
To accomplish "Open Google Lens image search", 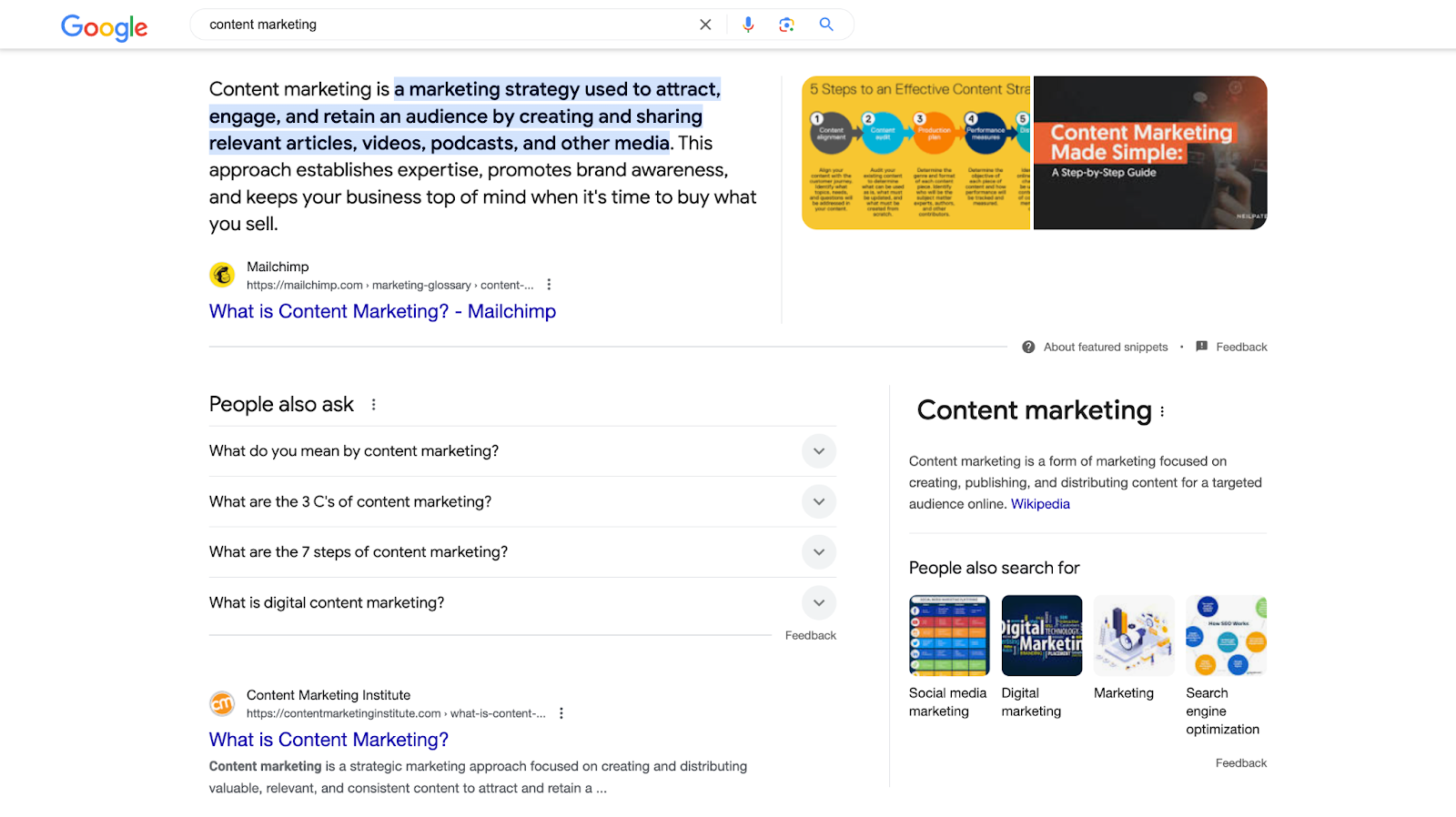I will point(787,25).
